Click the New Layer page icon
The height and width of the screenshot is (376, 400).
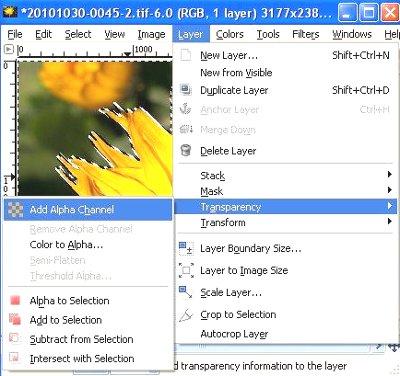coord(186,55)
